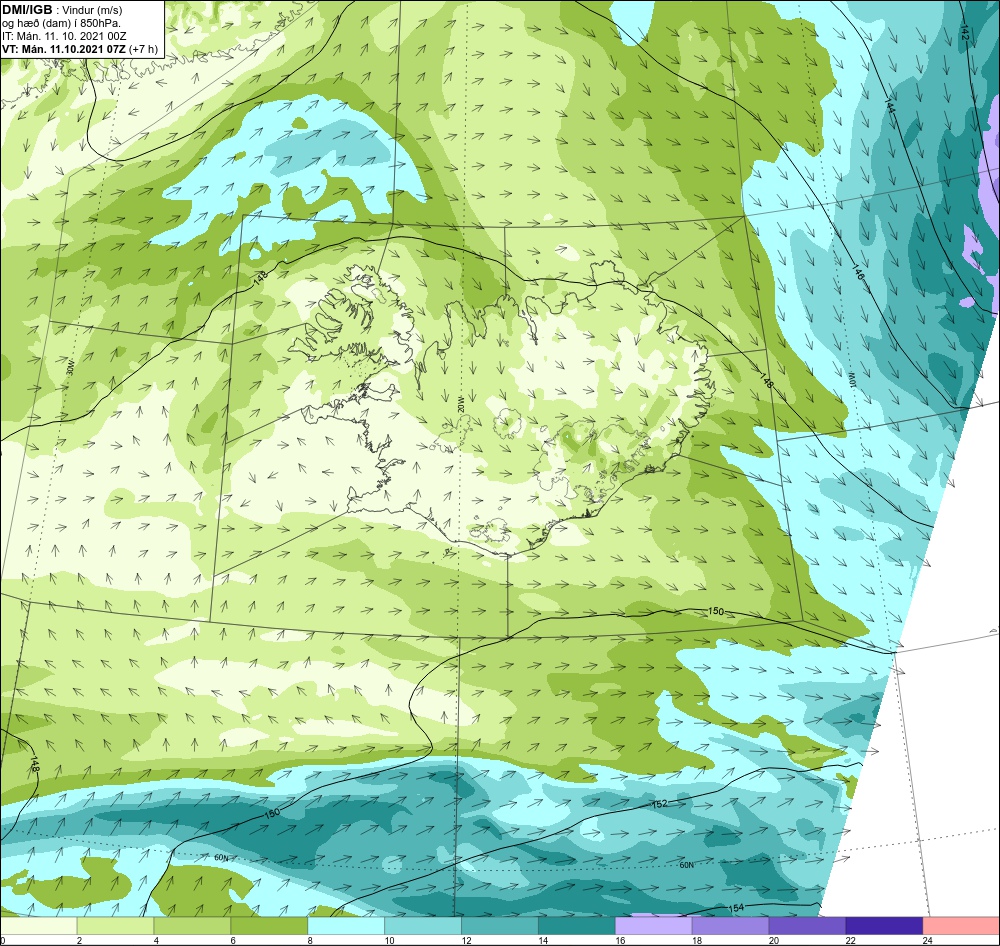This screenshot has width=1000, height=946.
Task: Click the '20W' longitude label over Iceland
Action: click(460, 404)
